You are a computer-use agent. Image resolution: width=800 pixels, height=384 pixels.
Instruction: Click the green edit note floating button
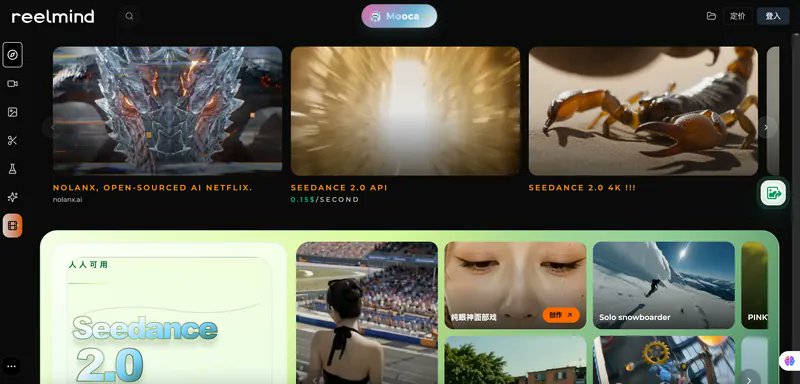pos(773,193)
